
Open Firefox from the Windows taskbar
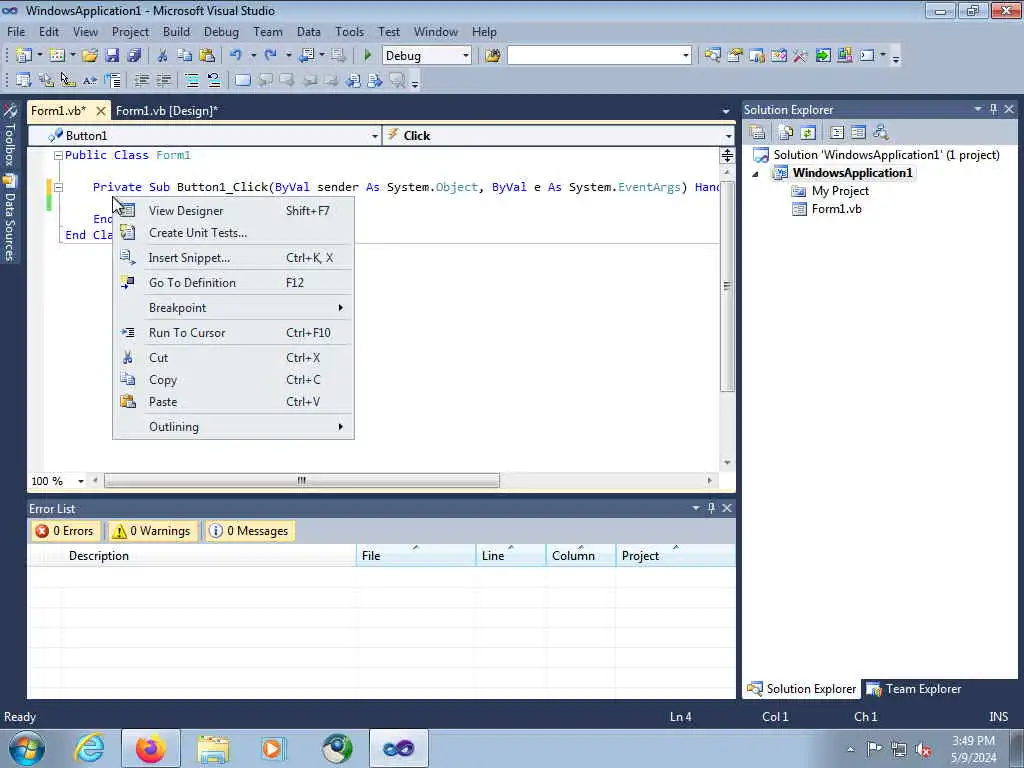(150, 748)
